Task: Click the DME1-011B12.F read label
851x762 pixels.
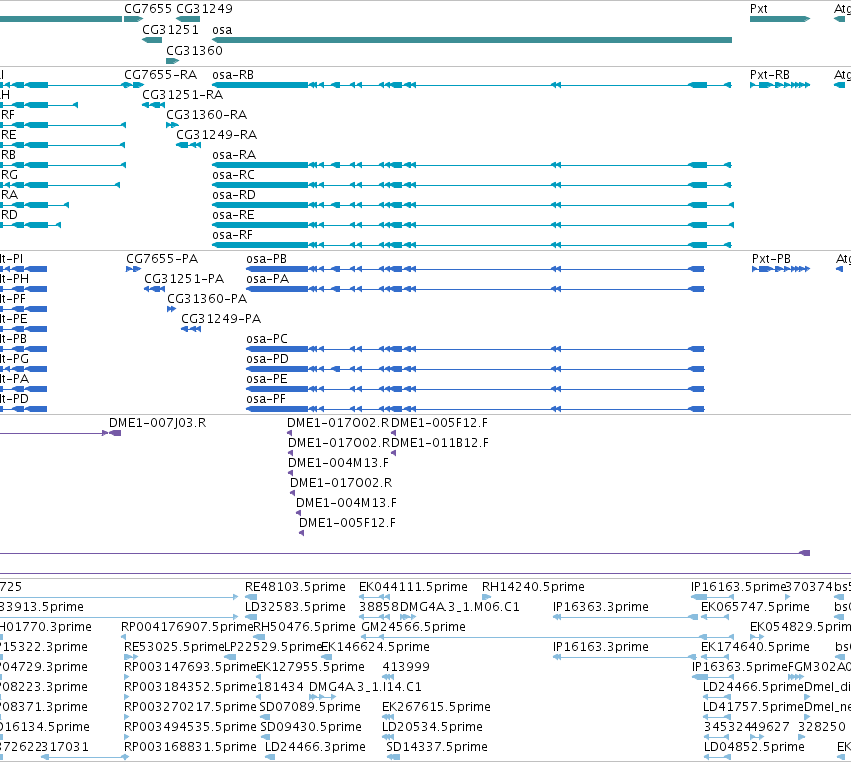Action: [x=440, y=443]
